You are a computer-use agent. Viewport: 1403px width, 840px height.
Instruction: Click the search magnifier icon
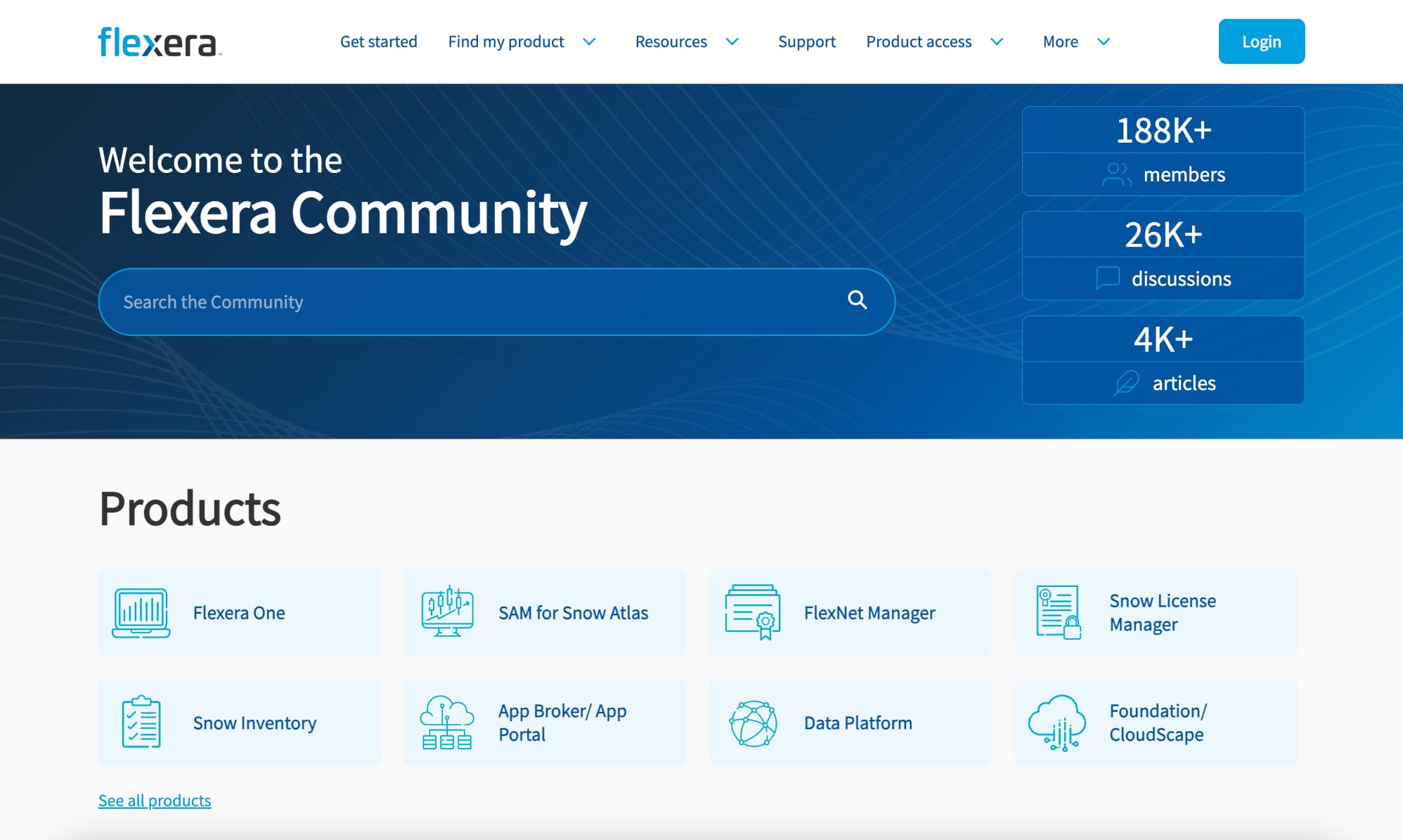tap(857, 300)
